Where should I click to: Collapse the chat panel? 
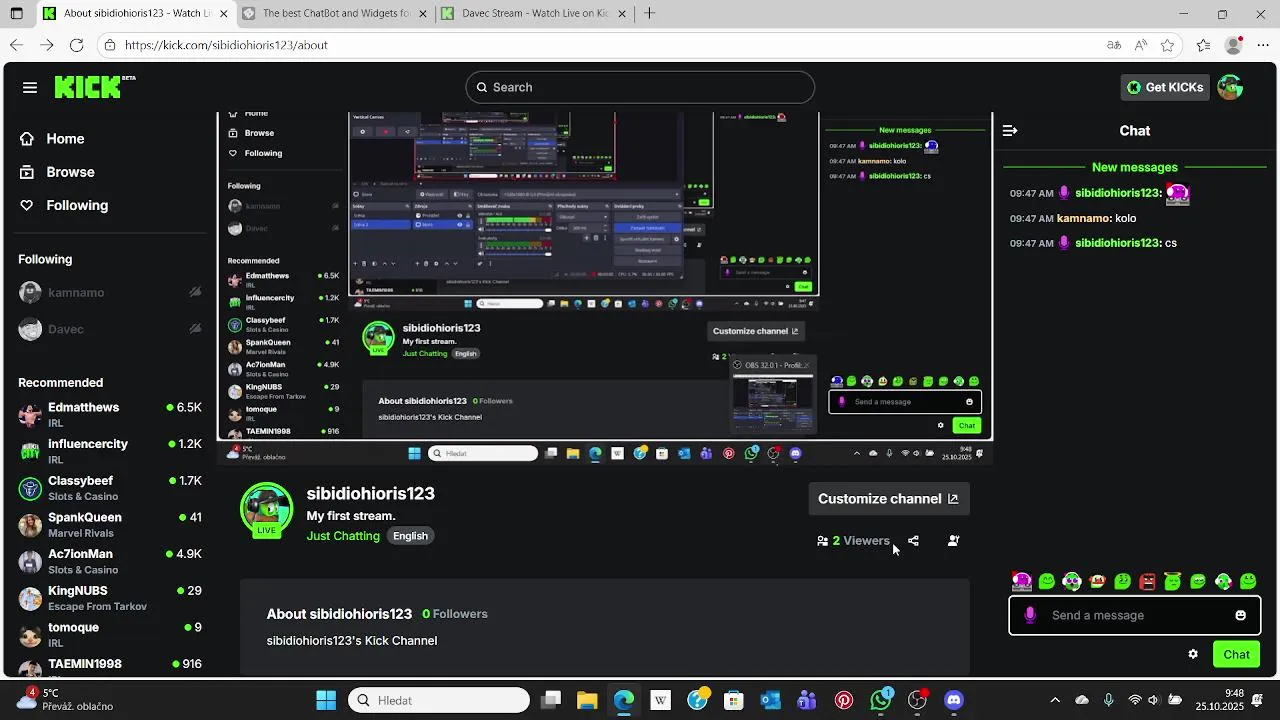pos(1010,131)
